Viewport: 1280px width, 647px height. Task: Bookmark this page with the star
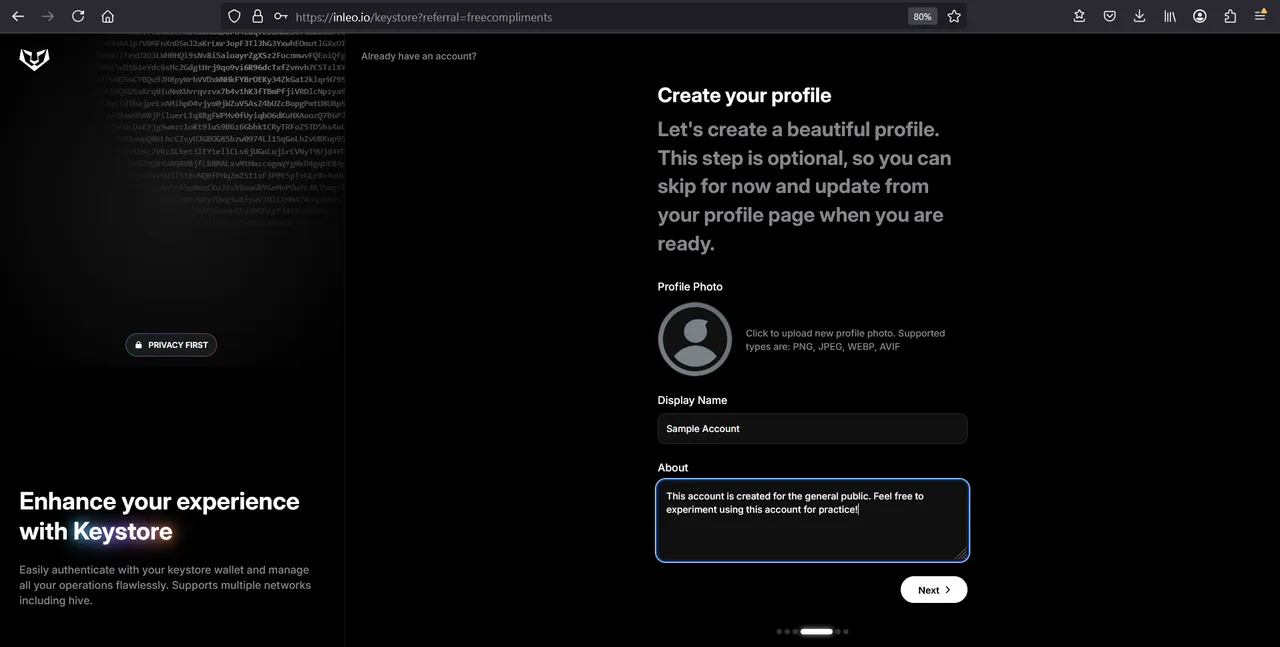(x=954, y=16)
